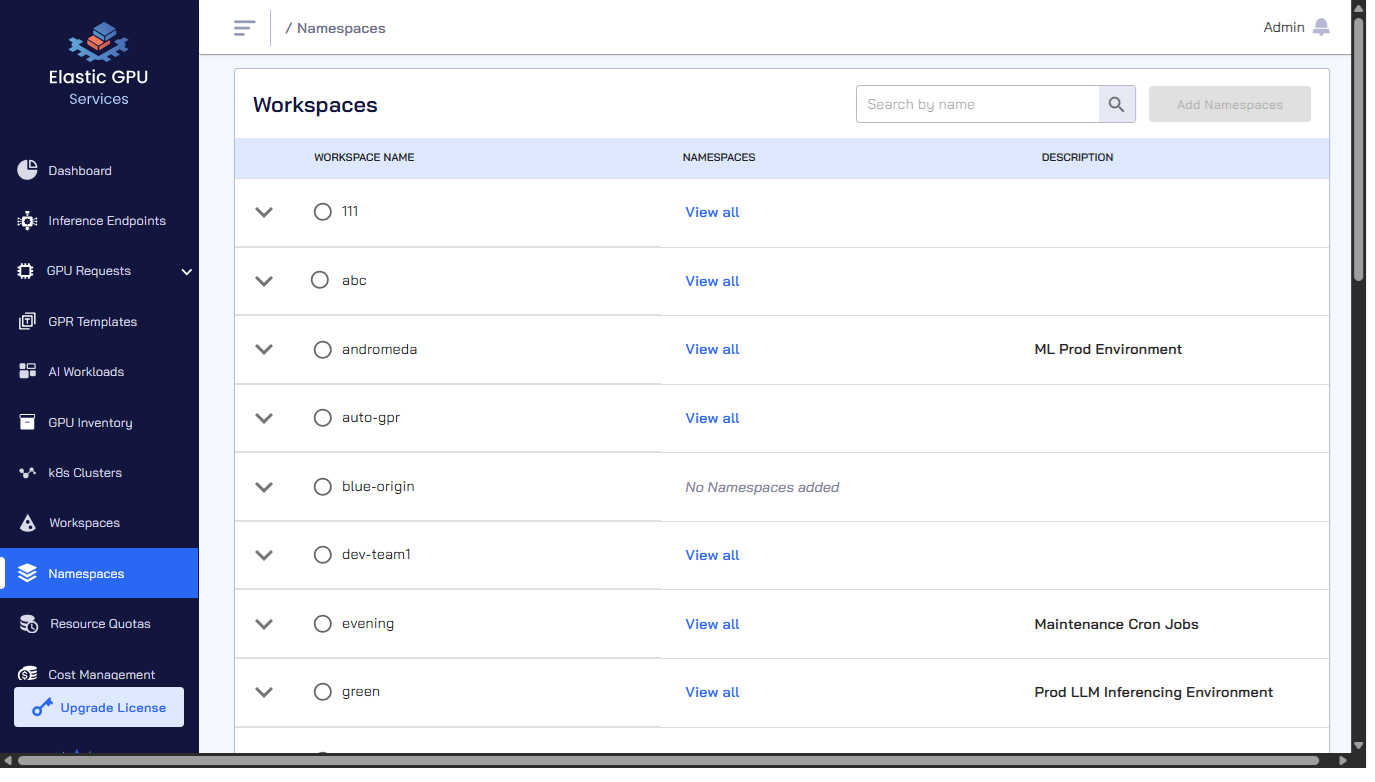
Task: Select the evening workspace radio button
Action: [322, 624]
